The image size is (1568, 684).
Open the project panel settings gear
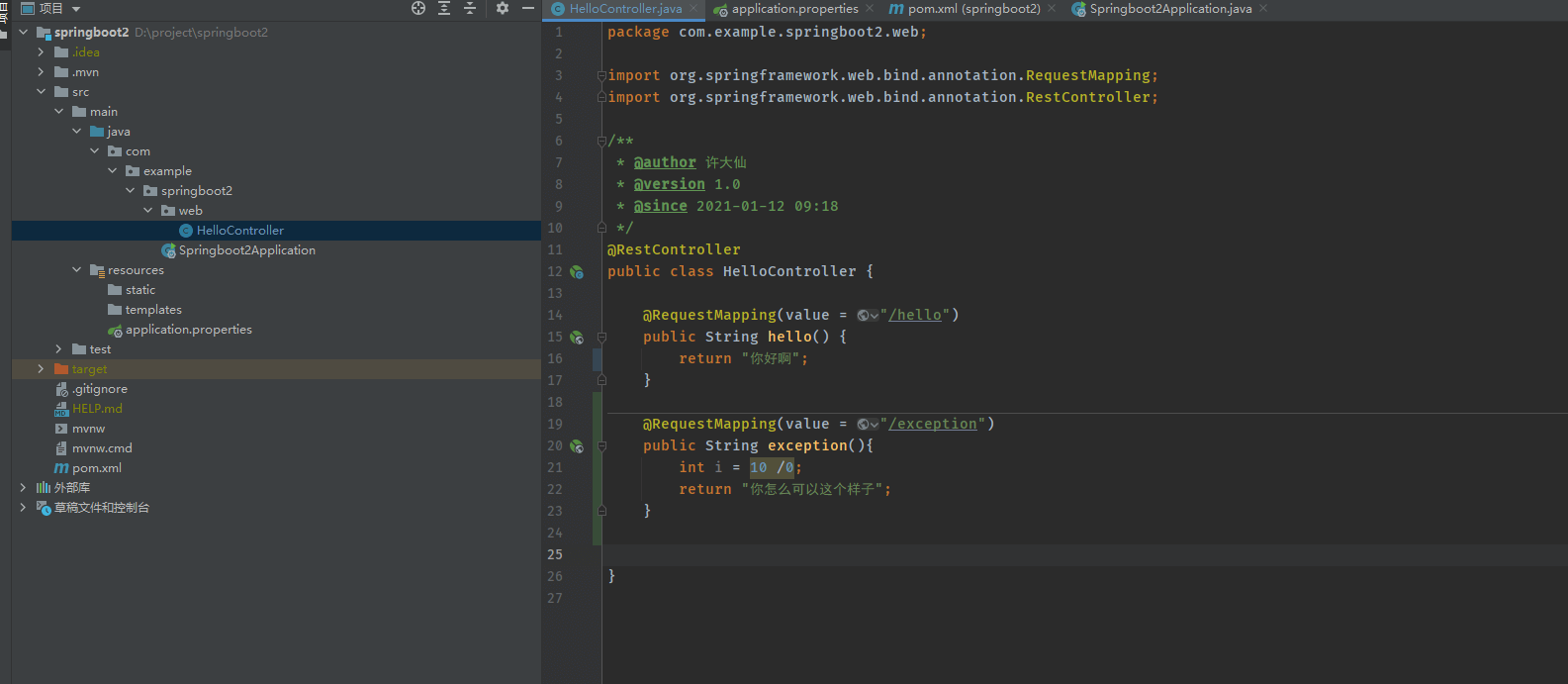(503, 8)
